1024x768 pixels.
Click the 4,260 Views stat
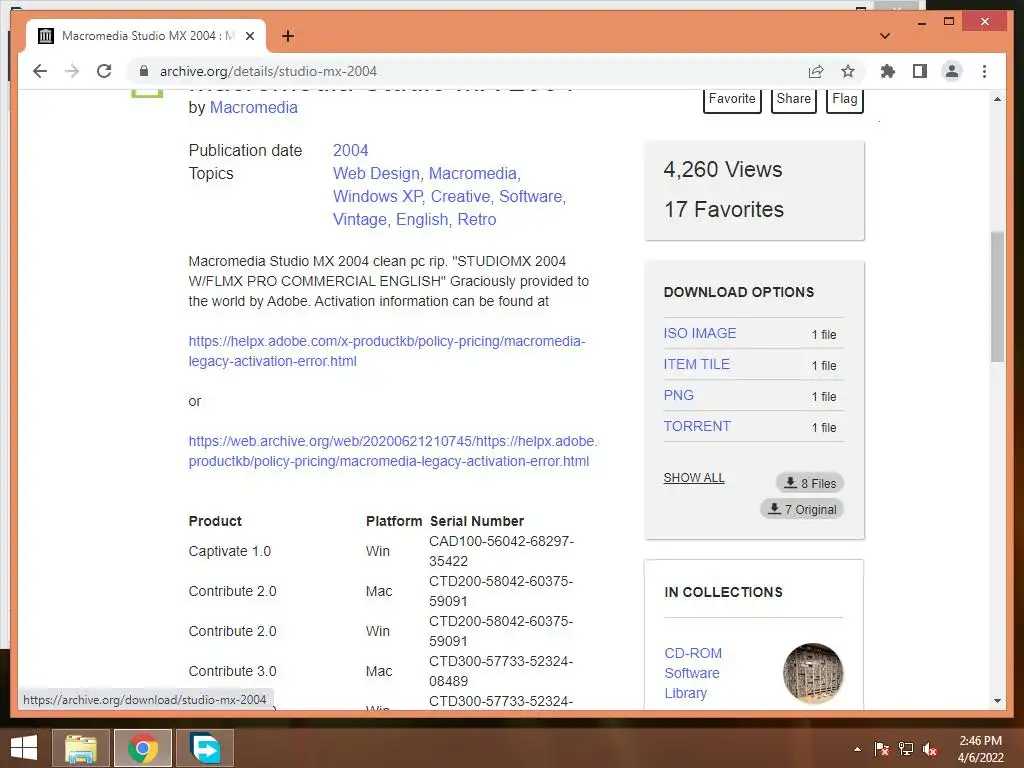point(722,170)
